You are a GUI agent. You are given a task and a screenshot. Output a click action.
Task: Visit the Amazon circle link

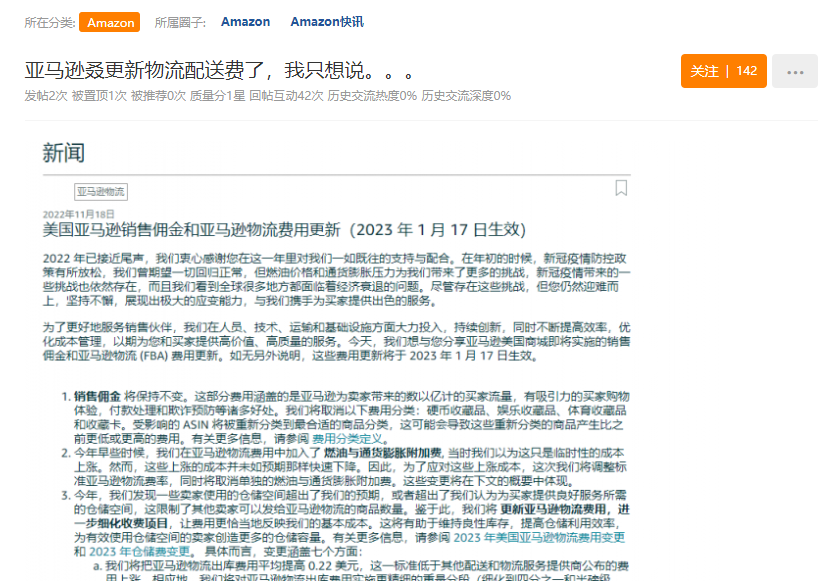(245, 22)
